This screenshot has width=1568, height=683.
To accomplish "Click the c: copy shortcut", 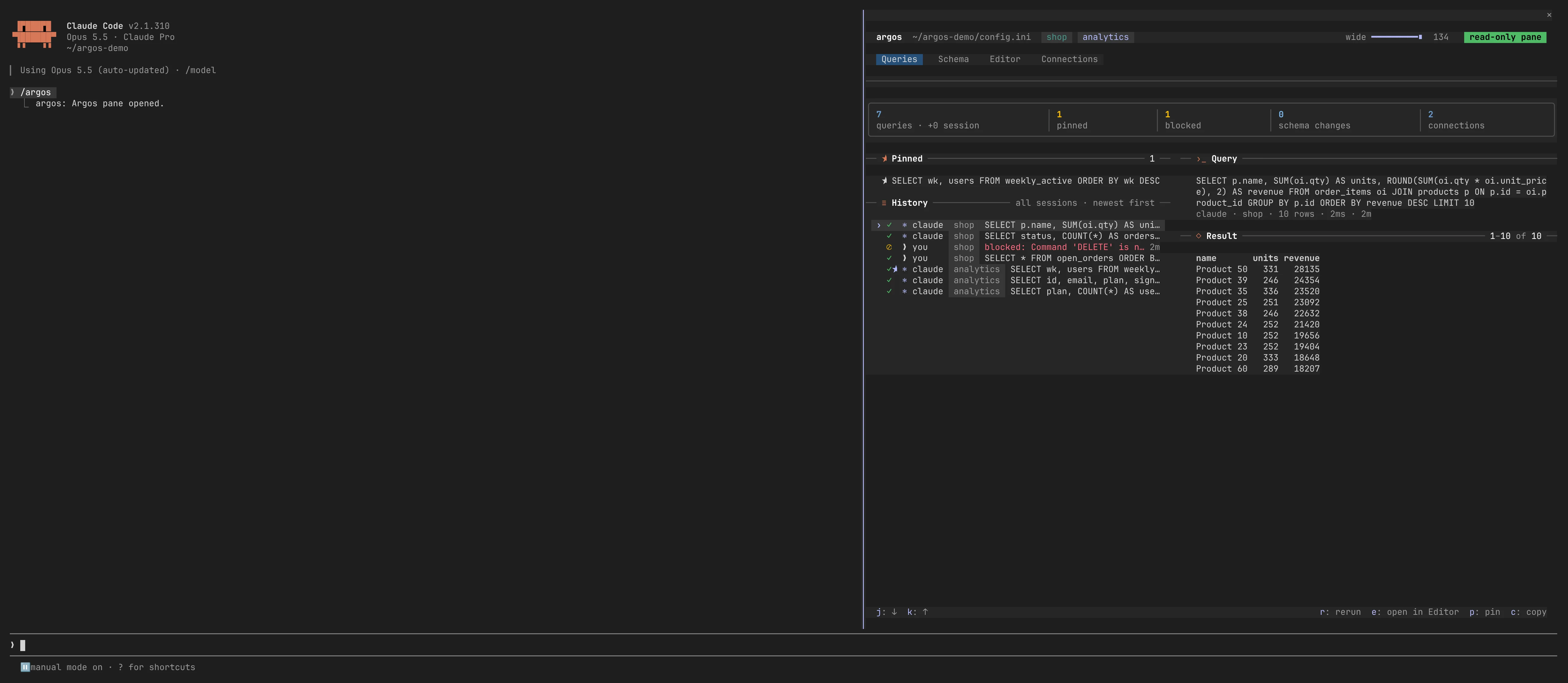I will [x=1528, y=612].
